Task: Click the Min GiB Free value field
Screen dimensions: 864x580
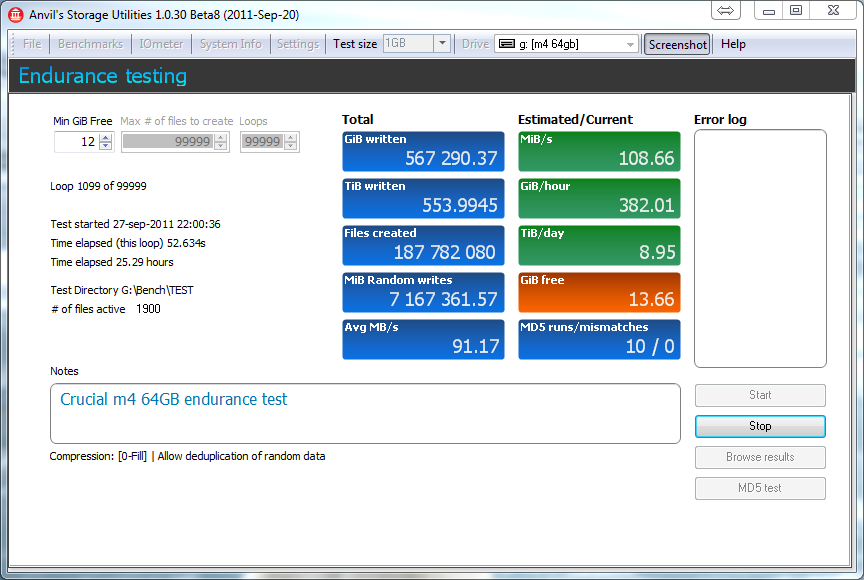Action: (77, 142)
